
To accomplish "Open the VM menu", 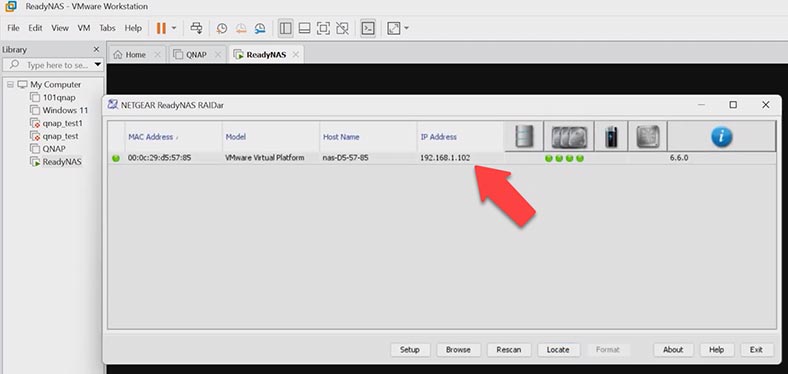I will 84,28.
